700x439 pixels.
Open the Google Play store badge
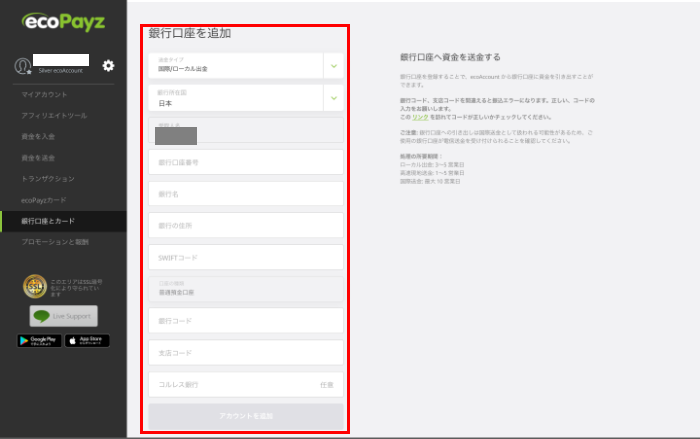[x=39, y=341]
